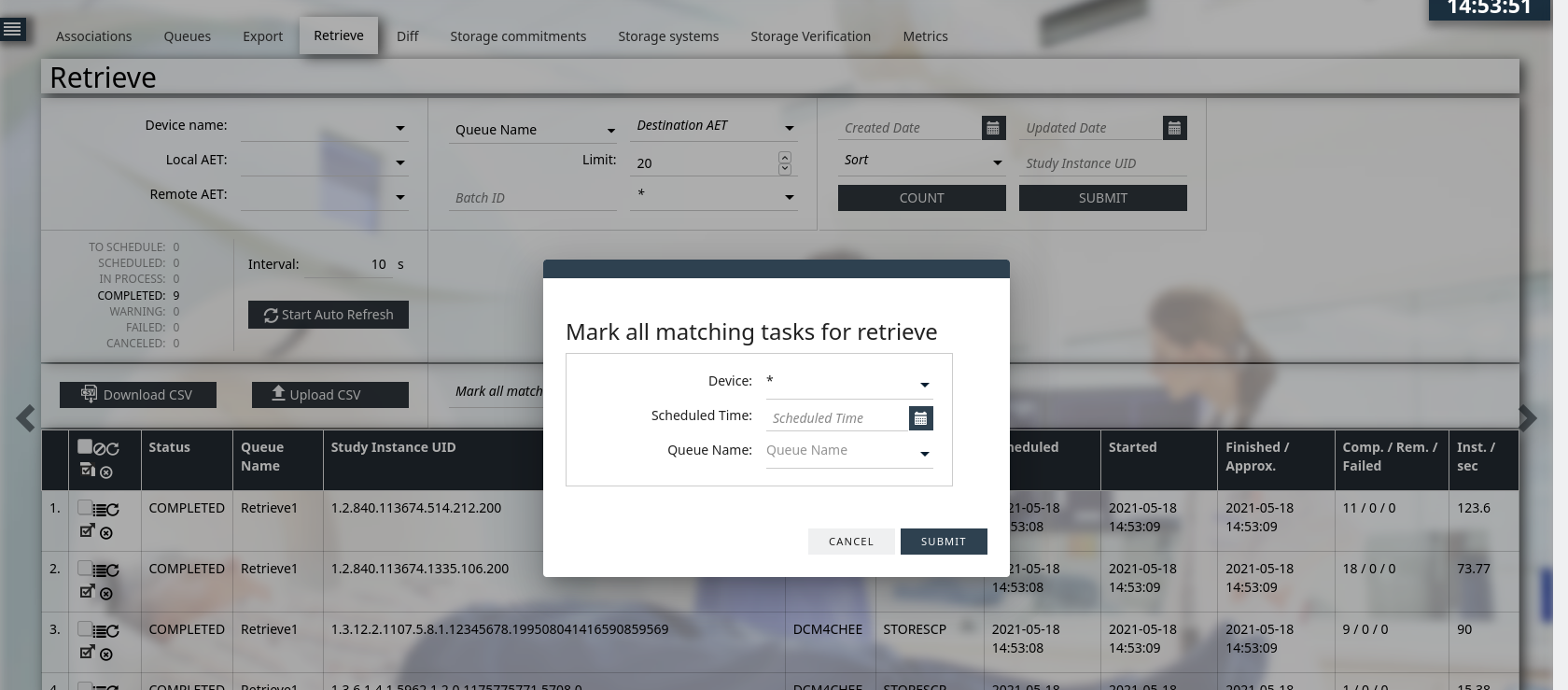Open the Remote AET dropdown
1568x690 pixels.
tap(325, 196)
